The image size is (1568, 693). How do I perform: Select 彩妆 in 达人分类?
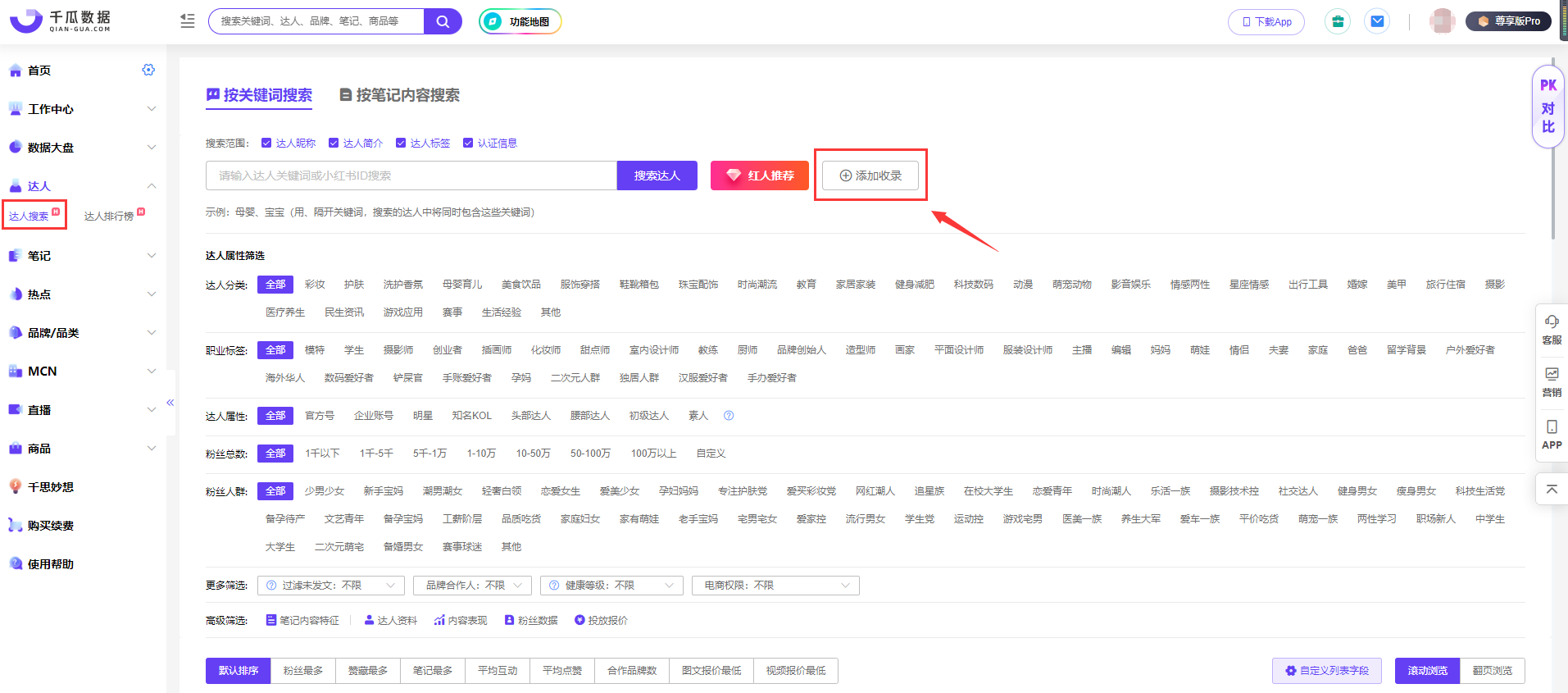pyautogui.click(x=315, y=285)
